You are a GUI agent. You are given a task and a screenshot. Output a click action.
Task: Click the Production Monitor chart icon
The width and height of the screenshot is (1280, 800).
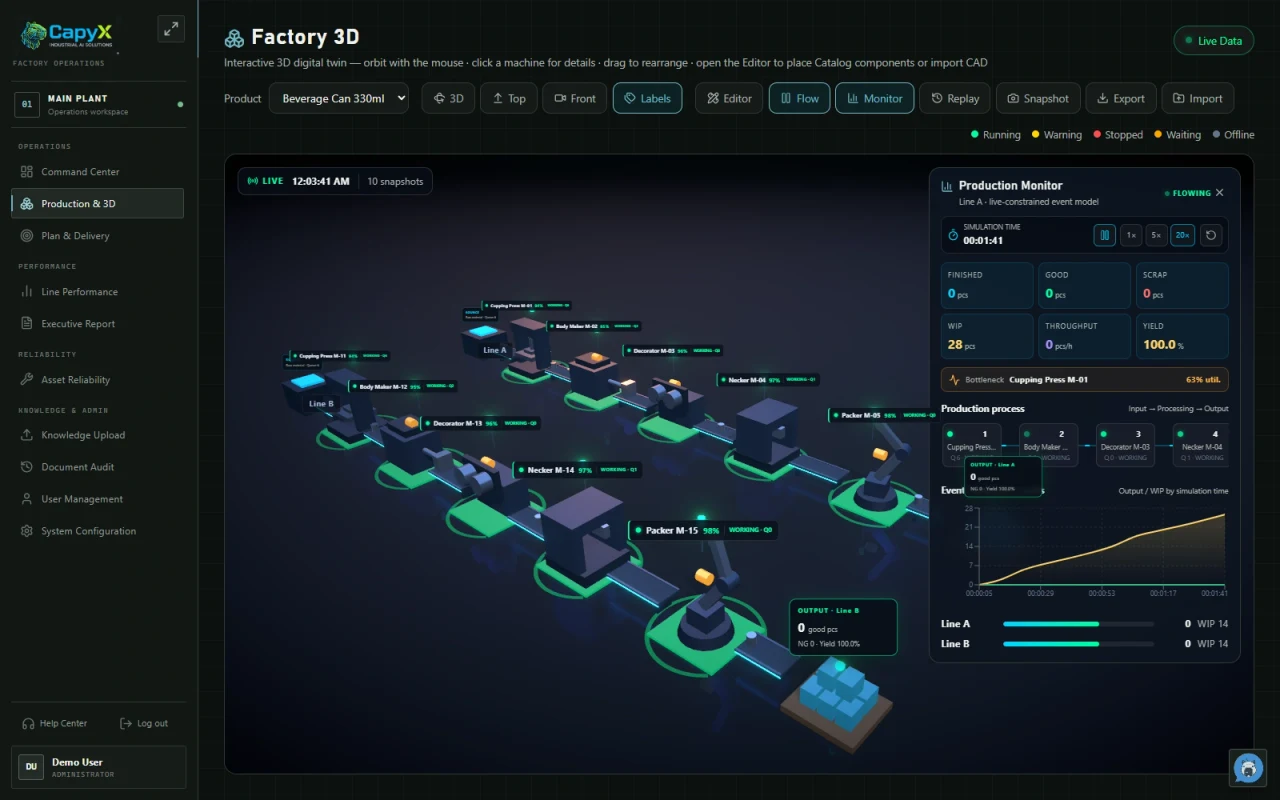tap(947, 186)
